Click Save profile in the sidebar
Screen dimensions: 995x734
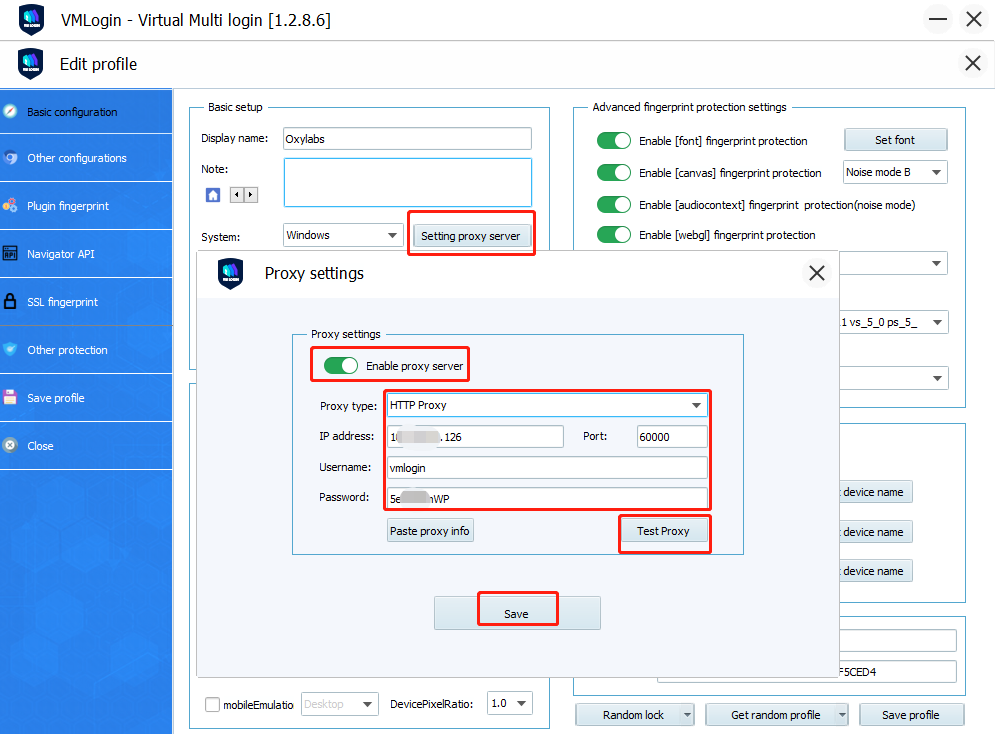pyautogui.click(x=86, y=398)
